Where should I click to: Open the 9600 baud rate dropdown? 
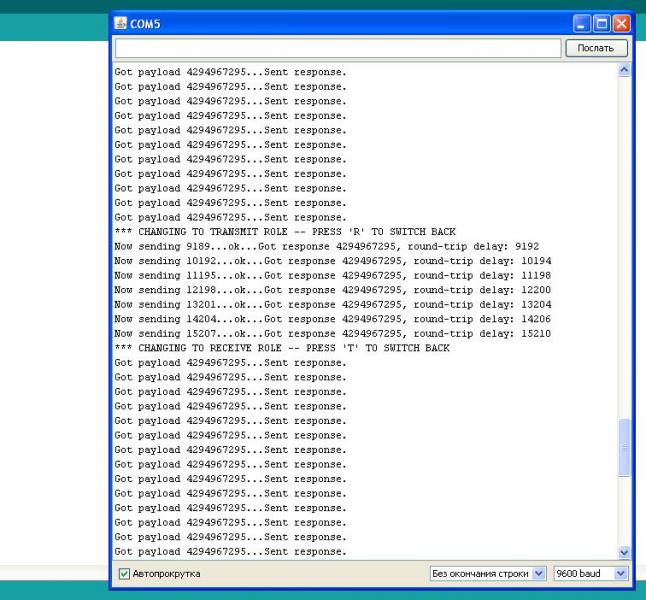point(591,573)
